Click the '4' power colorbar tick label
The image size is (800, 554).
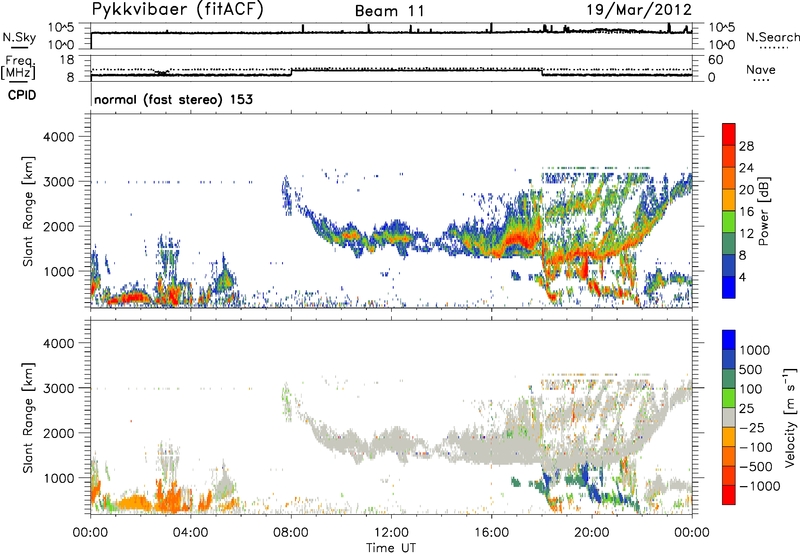[744, 278]
